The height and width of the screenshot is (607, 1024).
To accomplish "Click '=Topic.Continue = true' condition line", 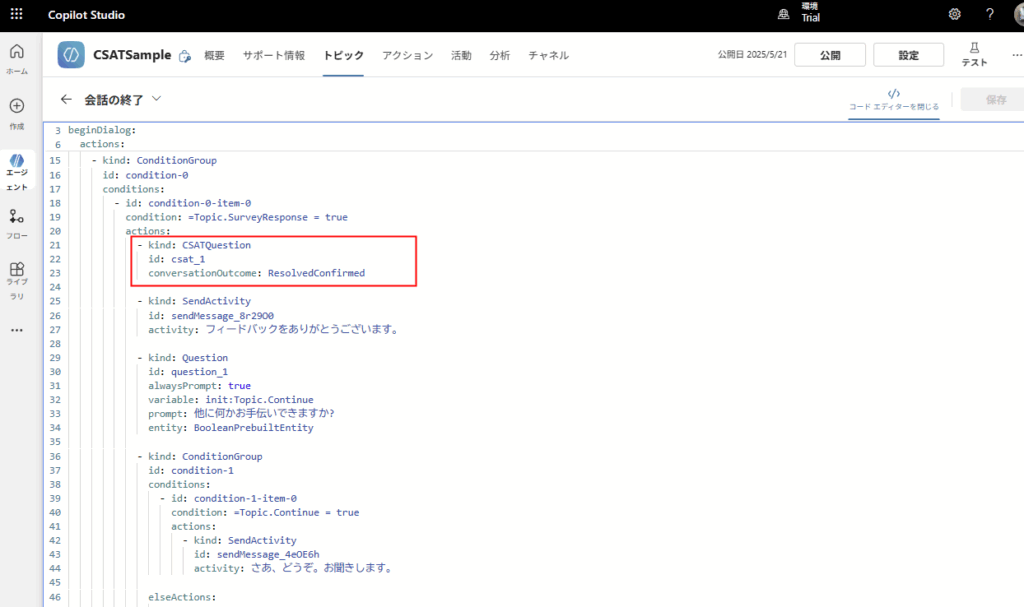I will (x=265, y=512).
